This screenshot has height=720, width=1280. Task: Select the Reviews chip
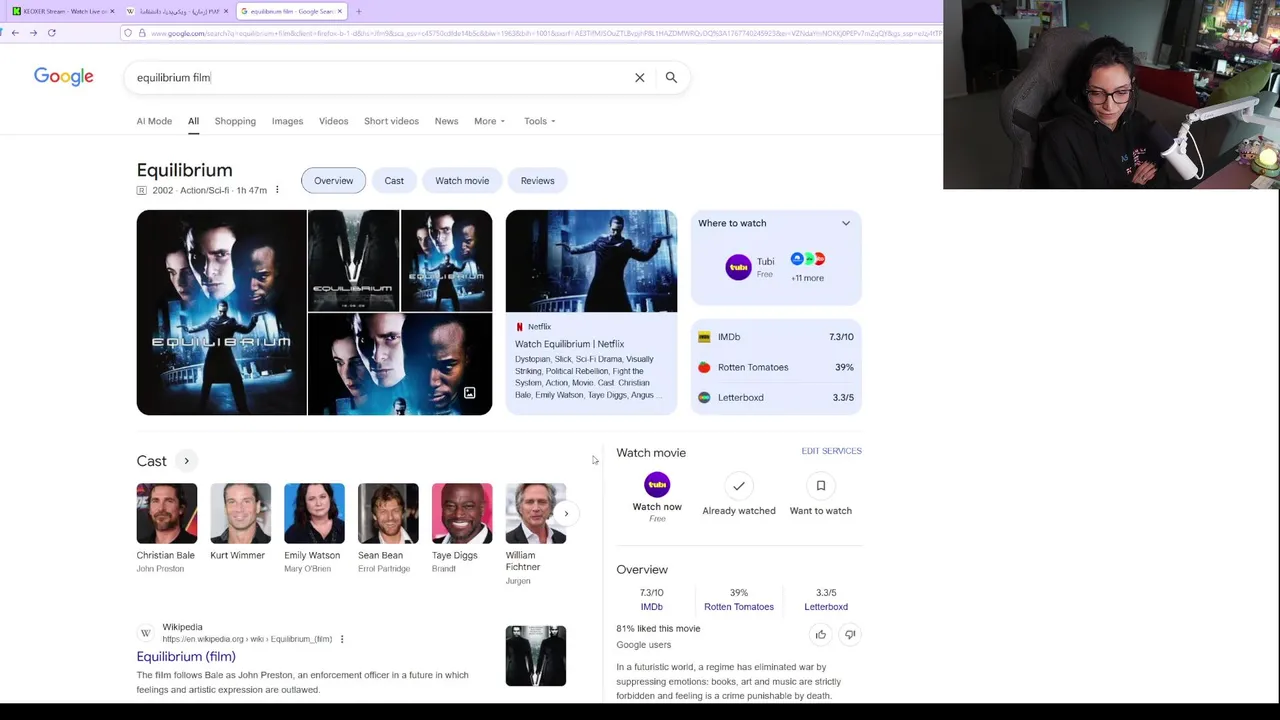[537, 181]
